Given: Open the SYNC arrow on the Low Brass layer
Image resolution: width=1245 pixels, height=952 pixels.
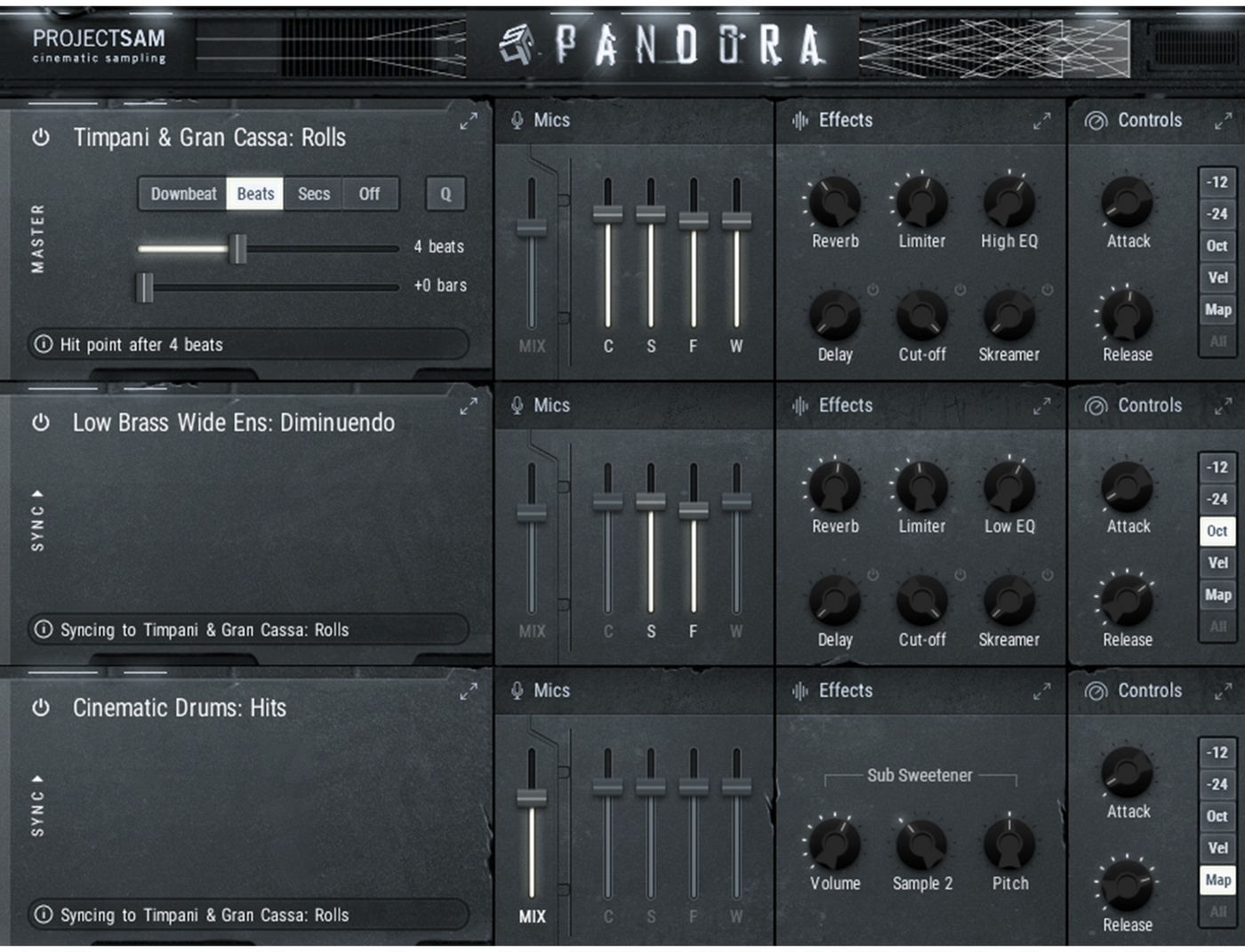Looking at the screenshot, I should click(x=37, y=493).
